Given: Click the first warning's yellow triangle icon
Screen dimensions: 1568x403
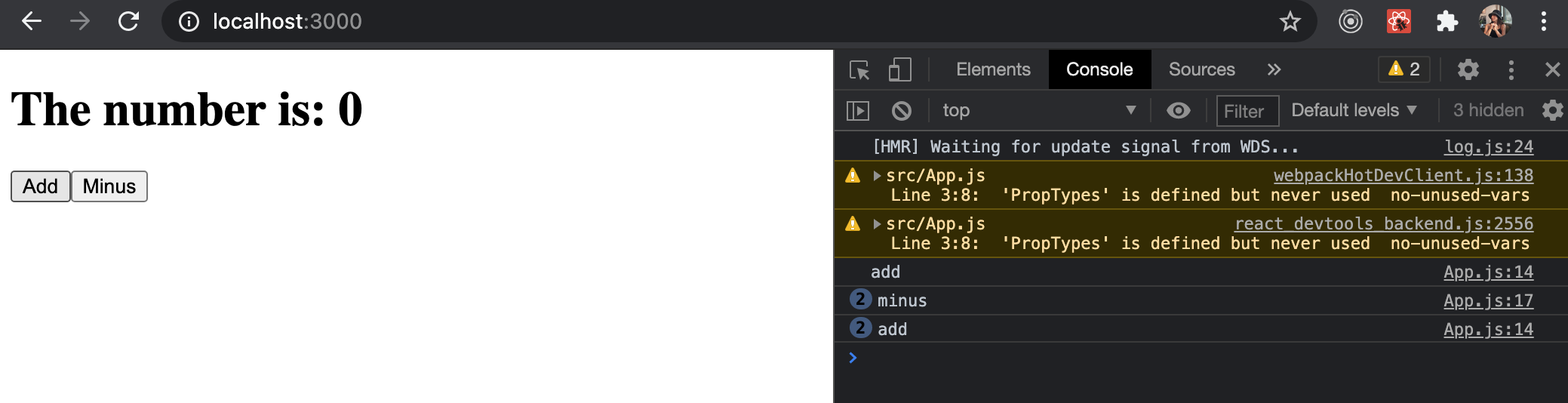Looking at the screenshot, I should (x=853, y=176).
